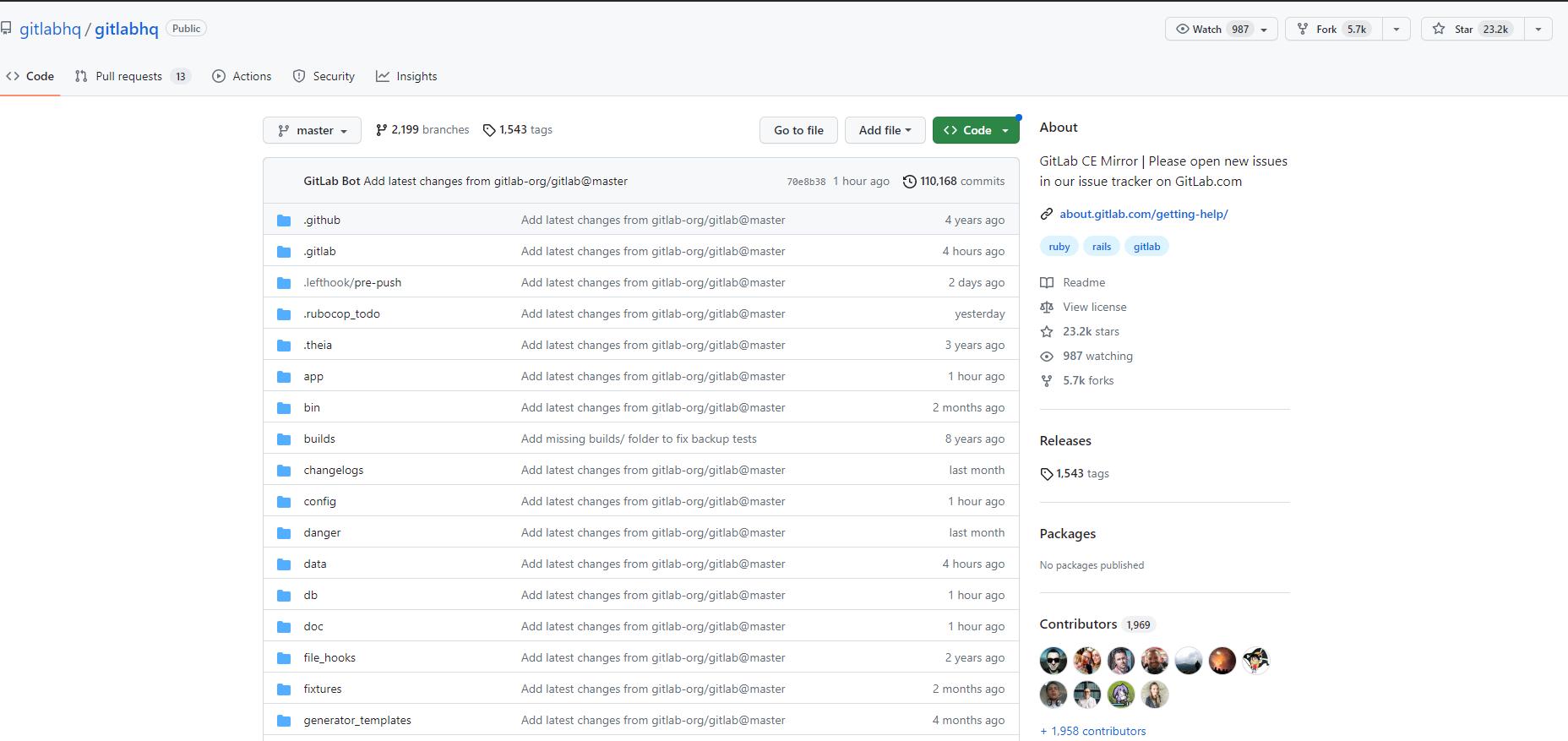Viewport: 1568px width, 741px height.
Task: Open the config folder name
Action: click(320, 501)
